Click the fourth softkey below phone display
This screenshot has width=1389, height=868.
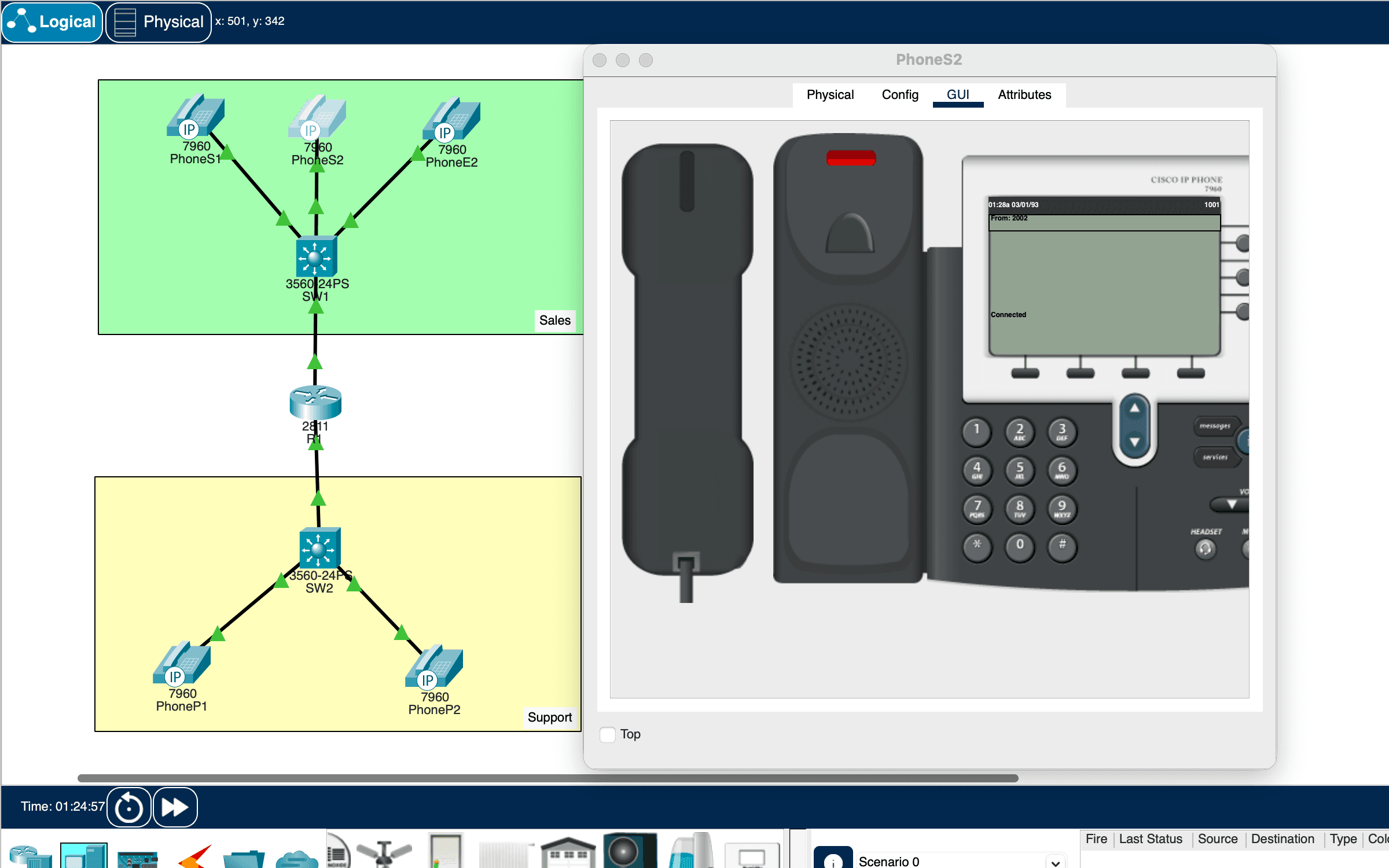[1190, 373]
